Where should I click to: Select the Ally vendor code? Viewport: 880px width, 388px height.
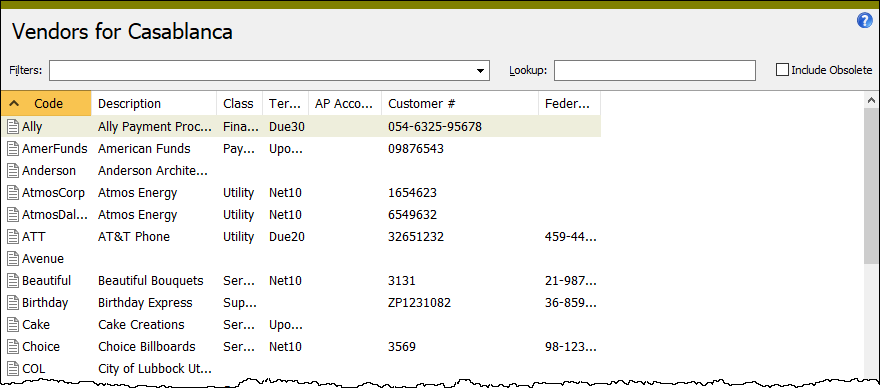click(32, 127)
